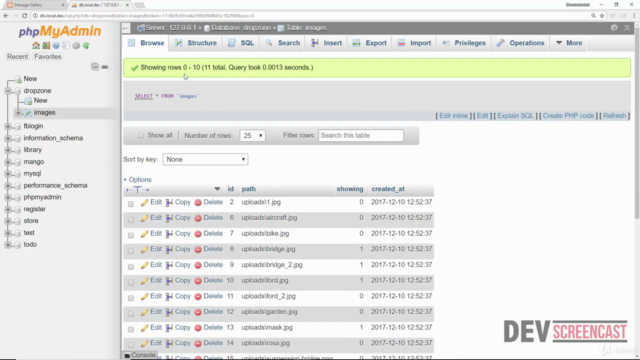Switch to the Search tab
Screen dimensions: 640x360
pos(283,43)
